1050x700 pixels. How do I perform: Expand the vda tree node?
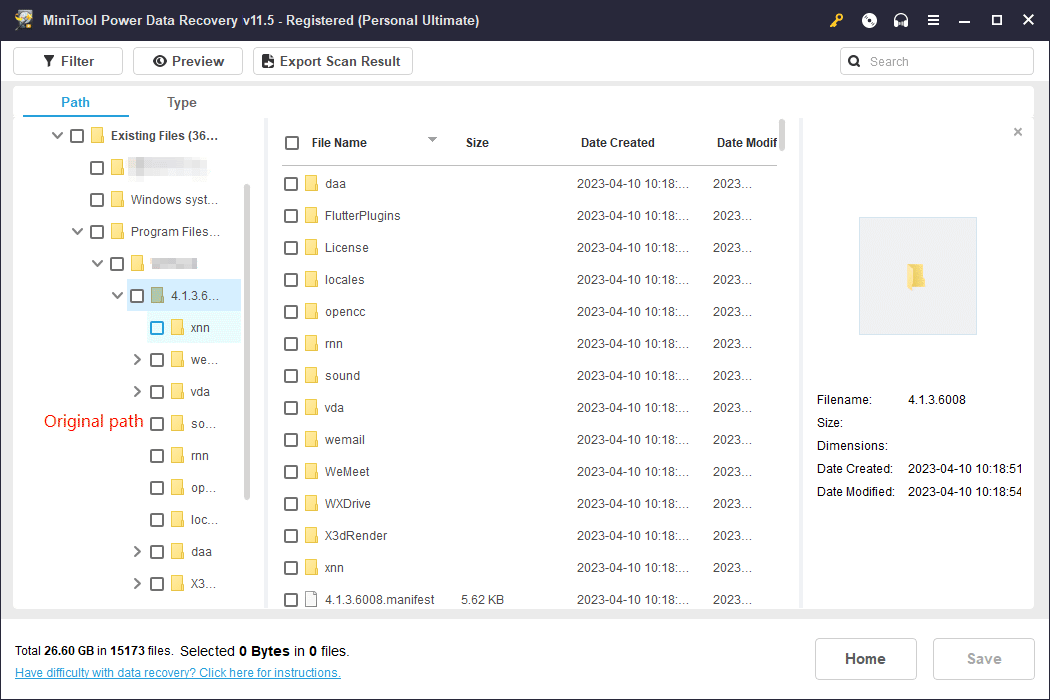[x=137, y=392]
